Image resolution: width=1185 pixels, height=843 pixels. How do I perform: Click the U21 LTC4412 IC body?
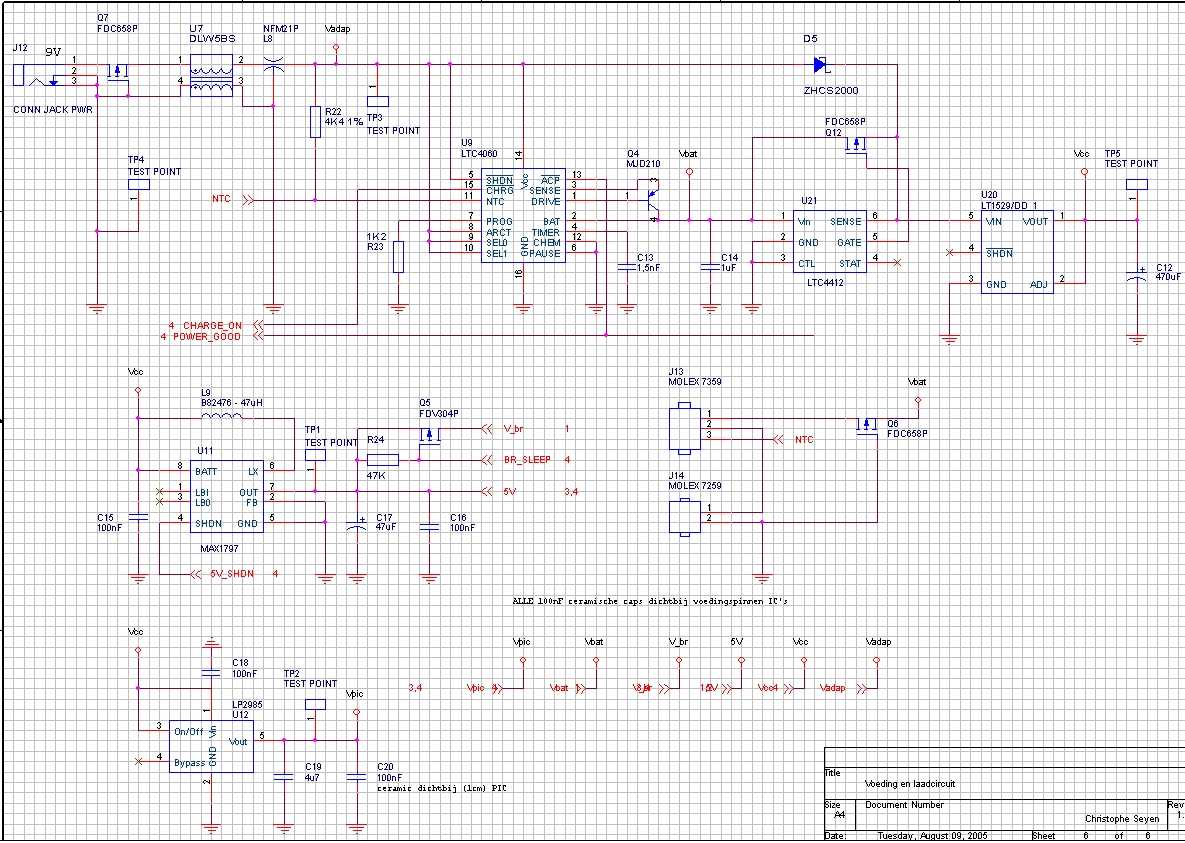click(x=829, y=240)
